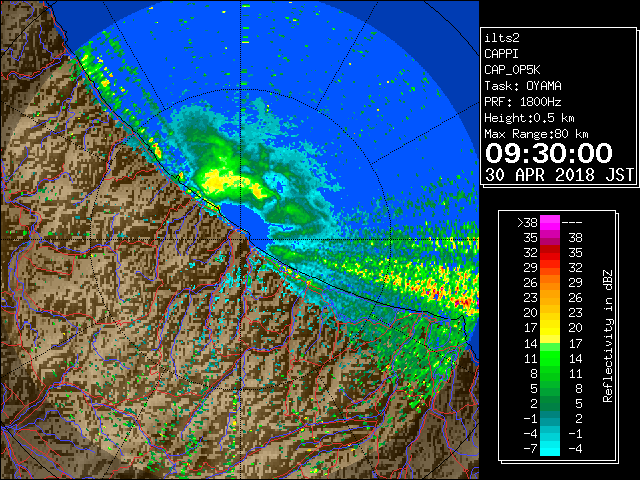The image size is (640, 480).
Task: Click the Max Range:80 km line
Action: pos(536,134)
